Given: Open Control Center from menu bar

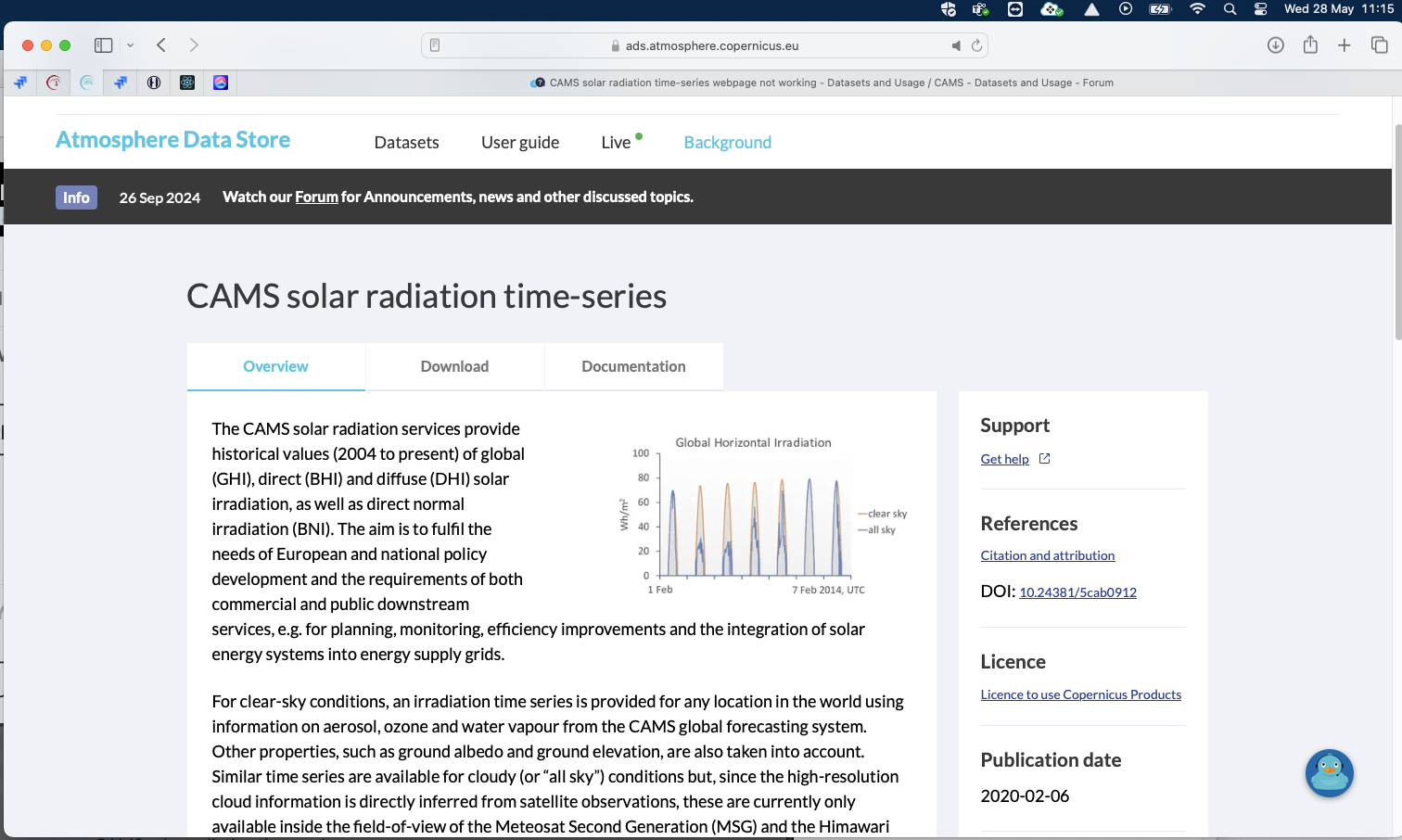Looking at the screenshot, I should coord(1260,9).
